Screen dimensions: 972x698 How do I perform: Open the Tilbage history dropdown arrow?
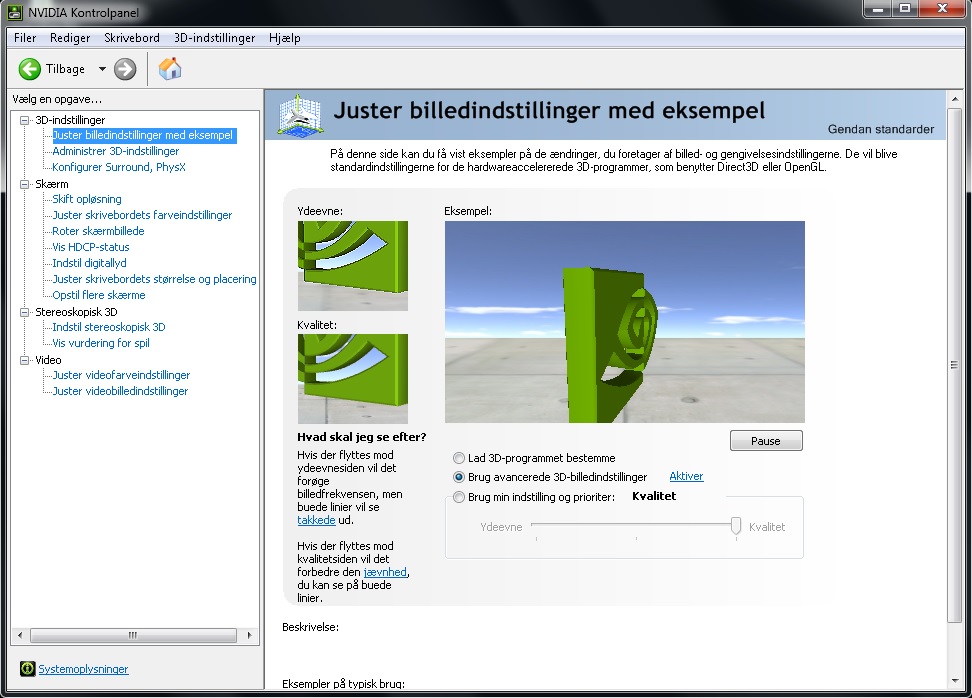pyautogui.click(x=102, y=69)
